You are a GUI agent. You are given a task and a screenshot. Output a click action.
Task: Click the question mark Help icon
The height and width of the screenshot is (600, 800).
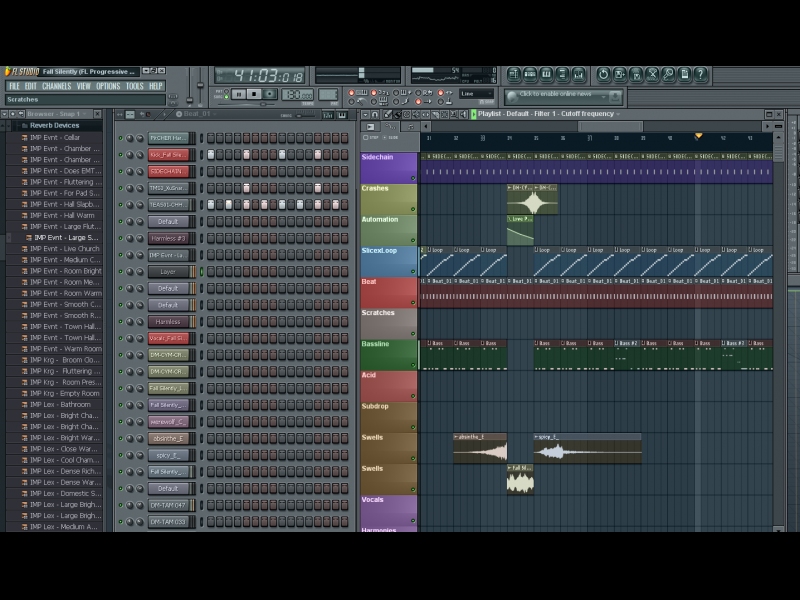click(x=701, y=75)
